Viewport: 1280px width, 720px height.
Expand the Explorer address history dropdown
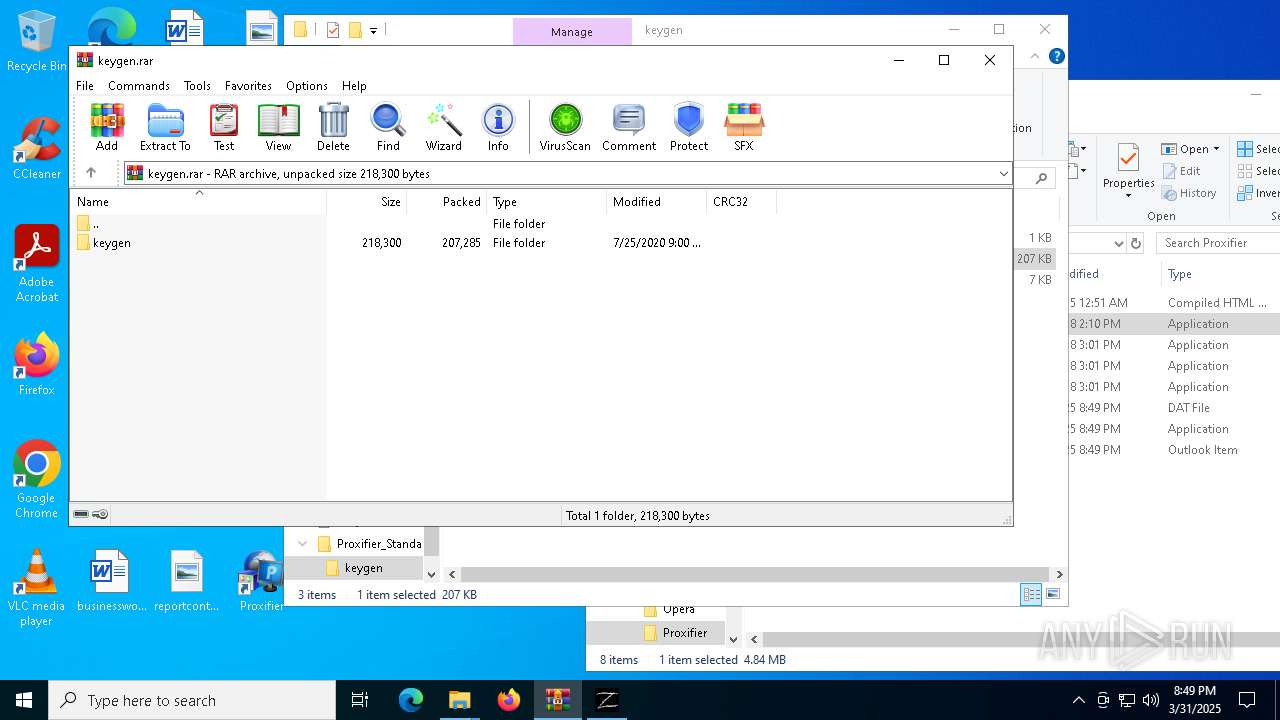click(x=1118, y=243)
